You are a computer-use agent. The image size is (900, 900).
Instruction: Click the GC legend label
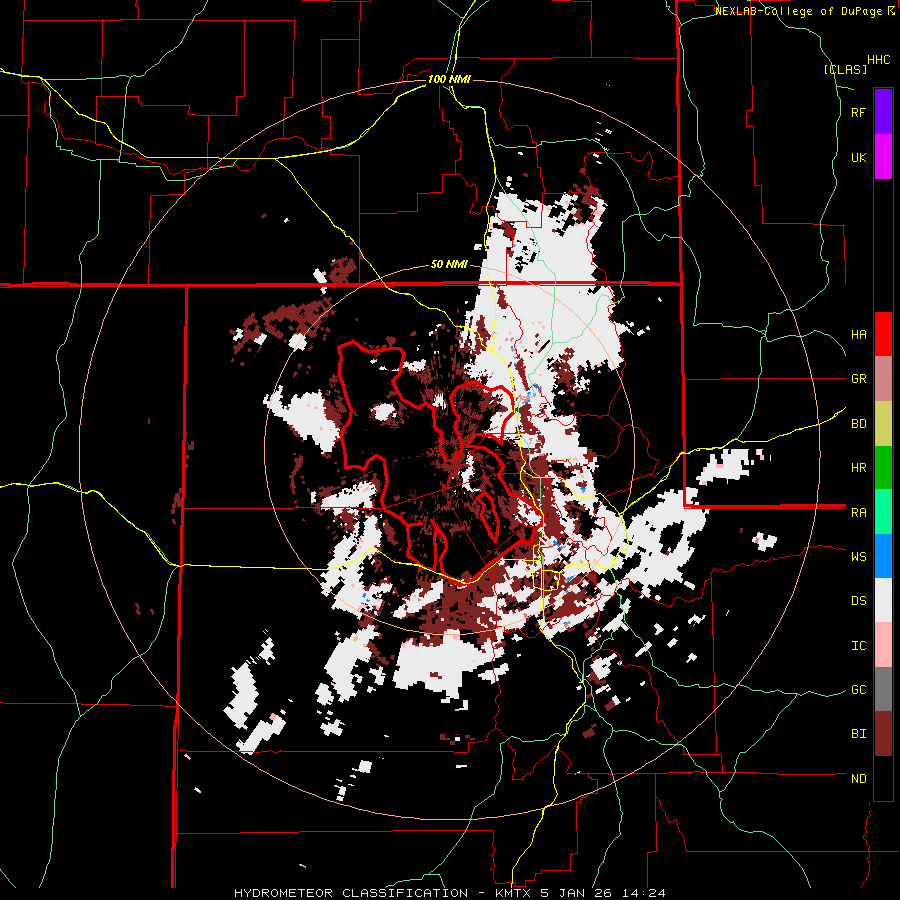[x=858, y=690]
